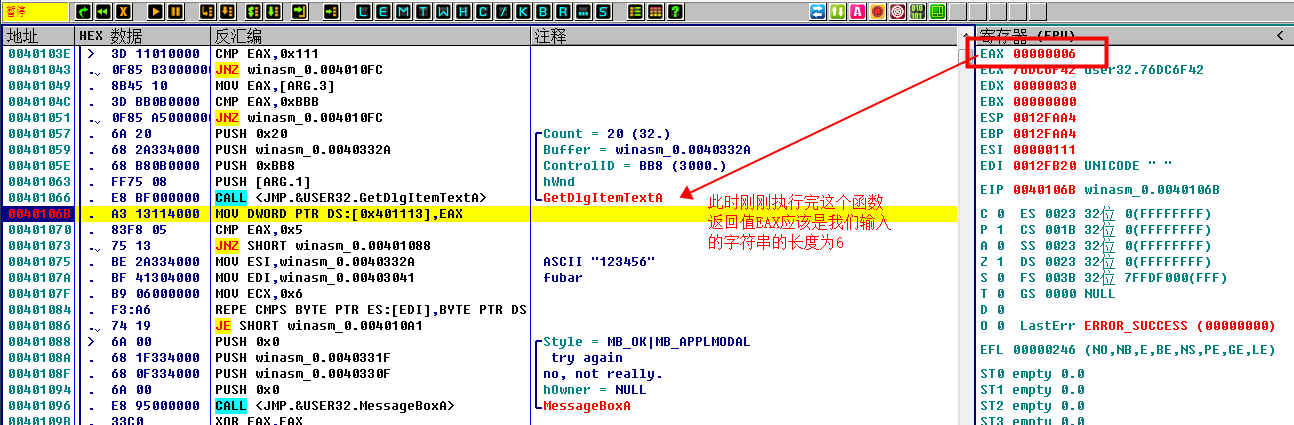Click the 地址 column header
Image resolution: width=1294 pixels, height=425 pixels.
37,36
